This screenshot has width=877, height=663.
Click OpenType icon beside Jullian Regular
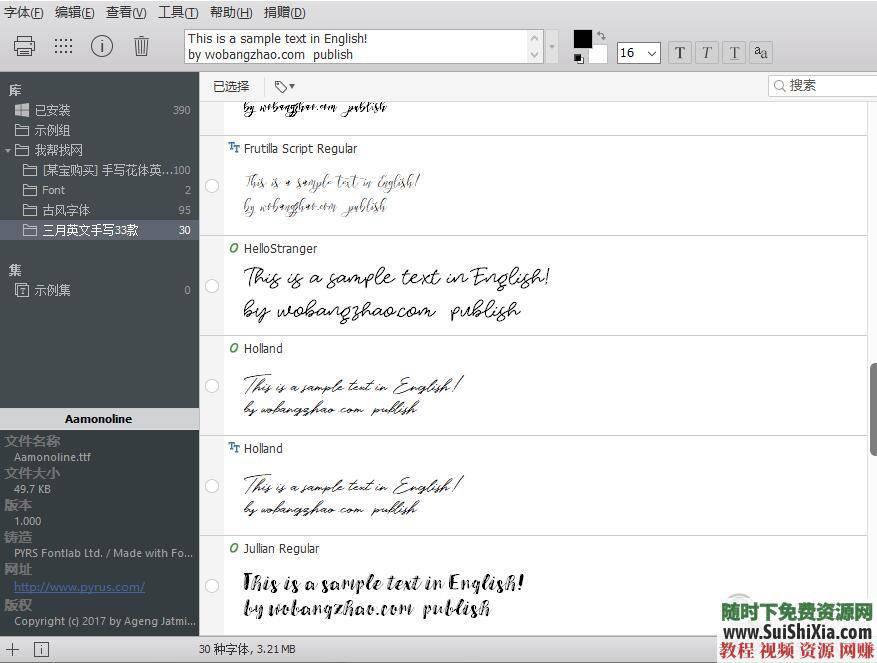(234, 548)
